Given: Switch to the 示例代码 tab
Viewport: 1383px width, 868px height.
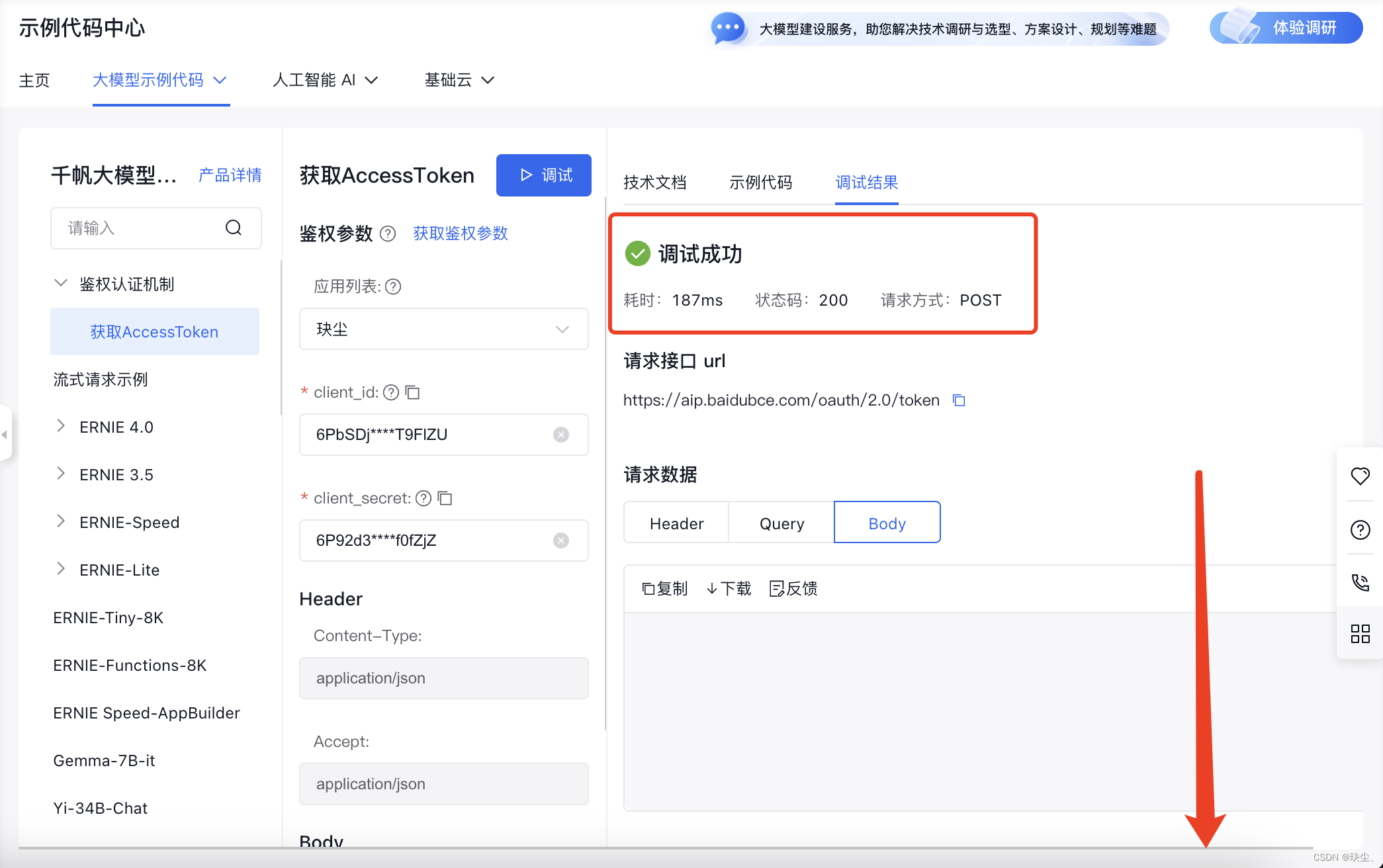Looking at the screenshot, I should point(760,183).
